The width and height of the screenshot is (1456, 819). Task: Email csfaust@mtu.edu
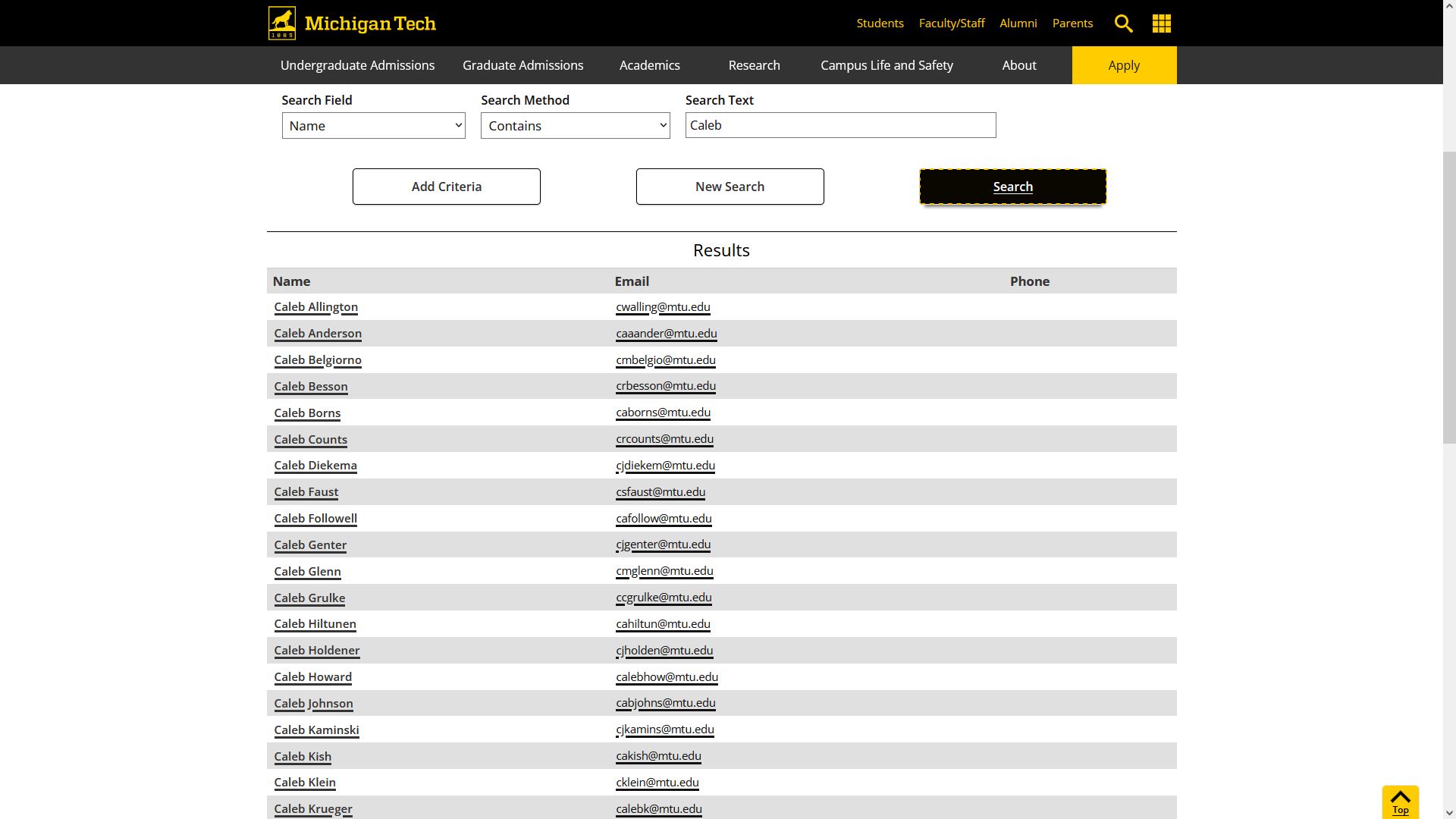[661, 492]
